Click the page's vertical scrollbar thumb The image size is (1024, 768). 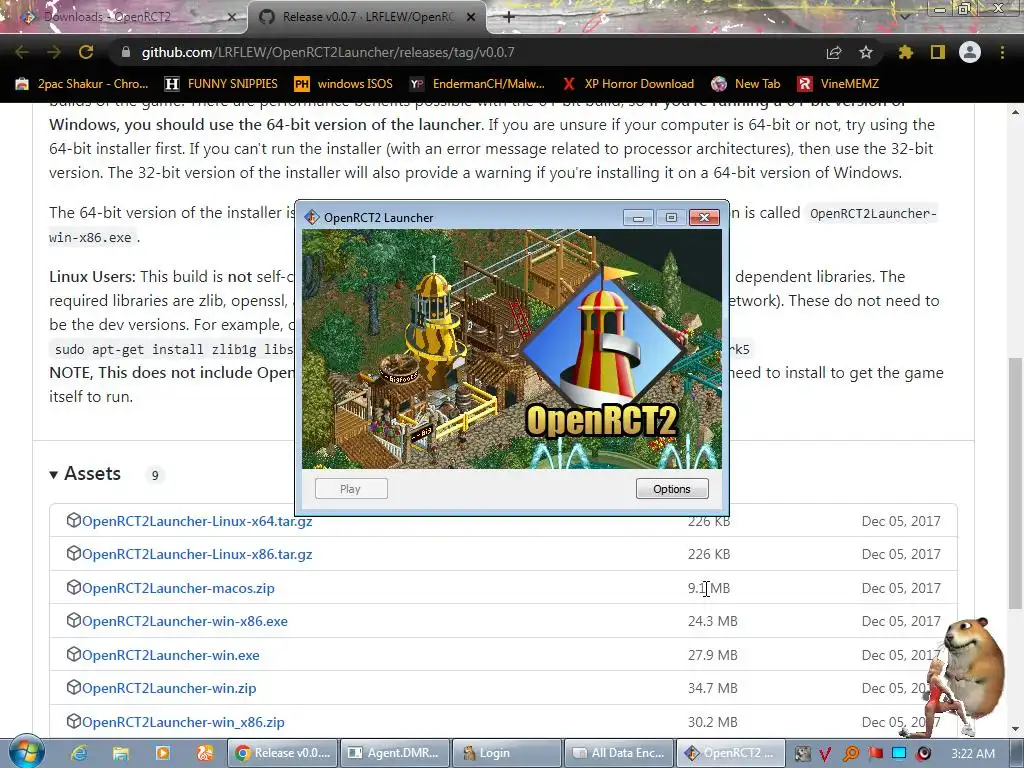click(x=1015, y=483)
